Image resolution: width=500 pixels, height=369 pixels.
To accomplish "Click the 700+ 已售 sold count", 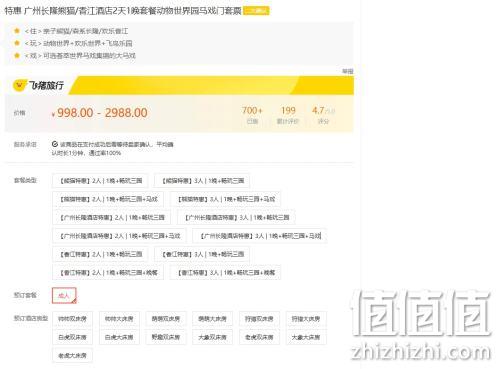I will pos(252,115).
